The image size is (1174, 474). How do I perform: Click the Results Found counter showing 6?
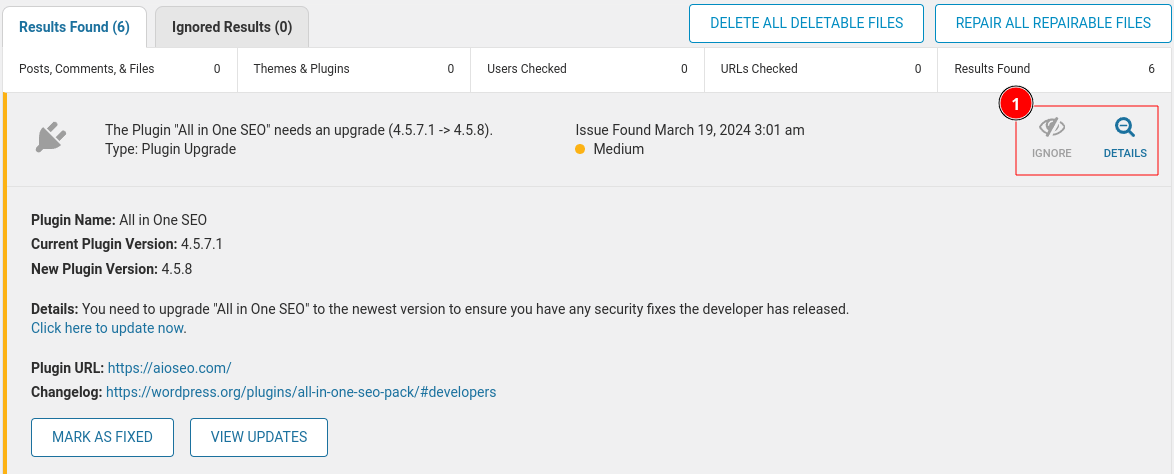tap(1054, 69)
